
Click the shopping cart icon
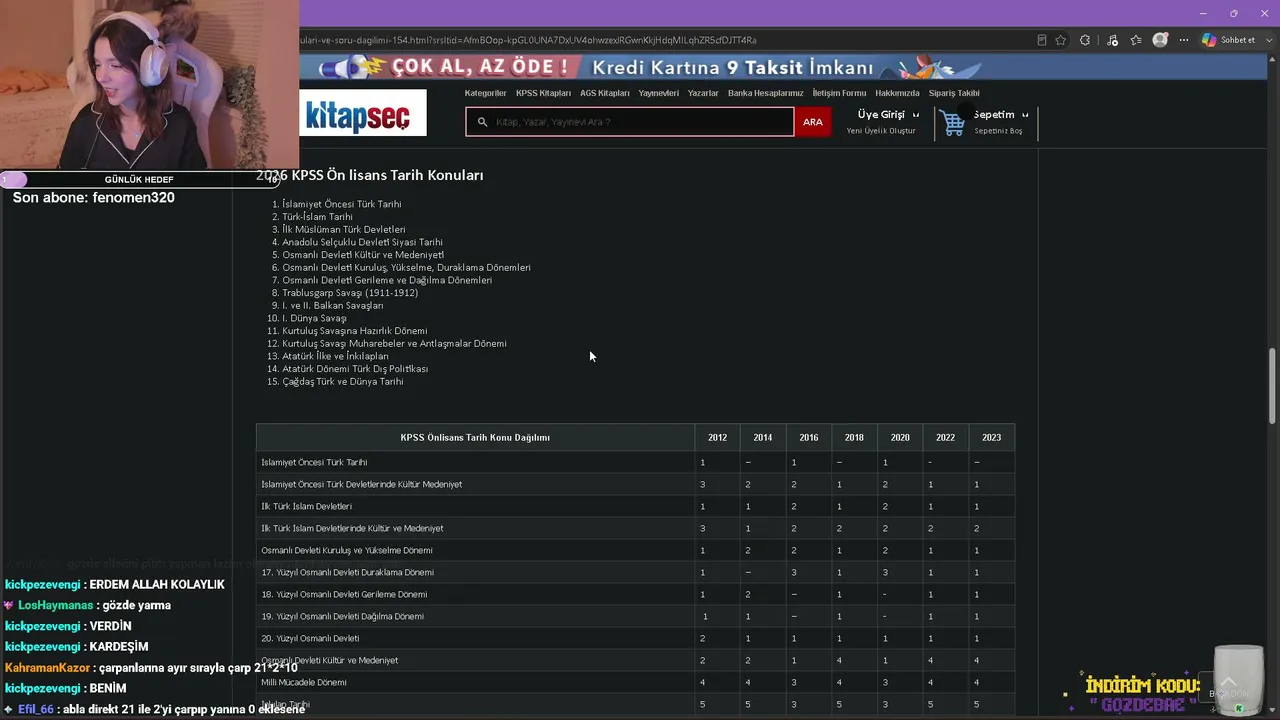[953, 123]
